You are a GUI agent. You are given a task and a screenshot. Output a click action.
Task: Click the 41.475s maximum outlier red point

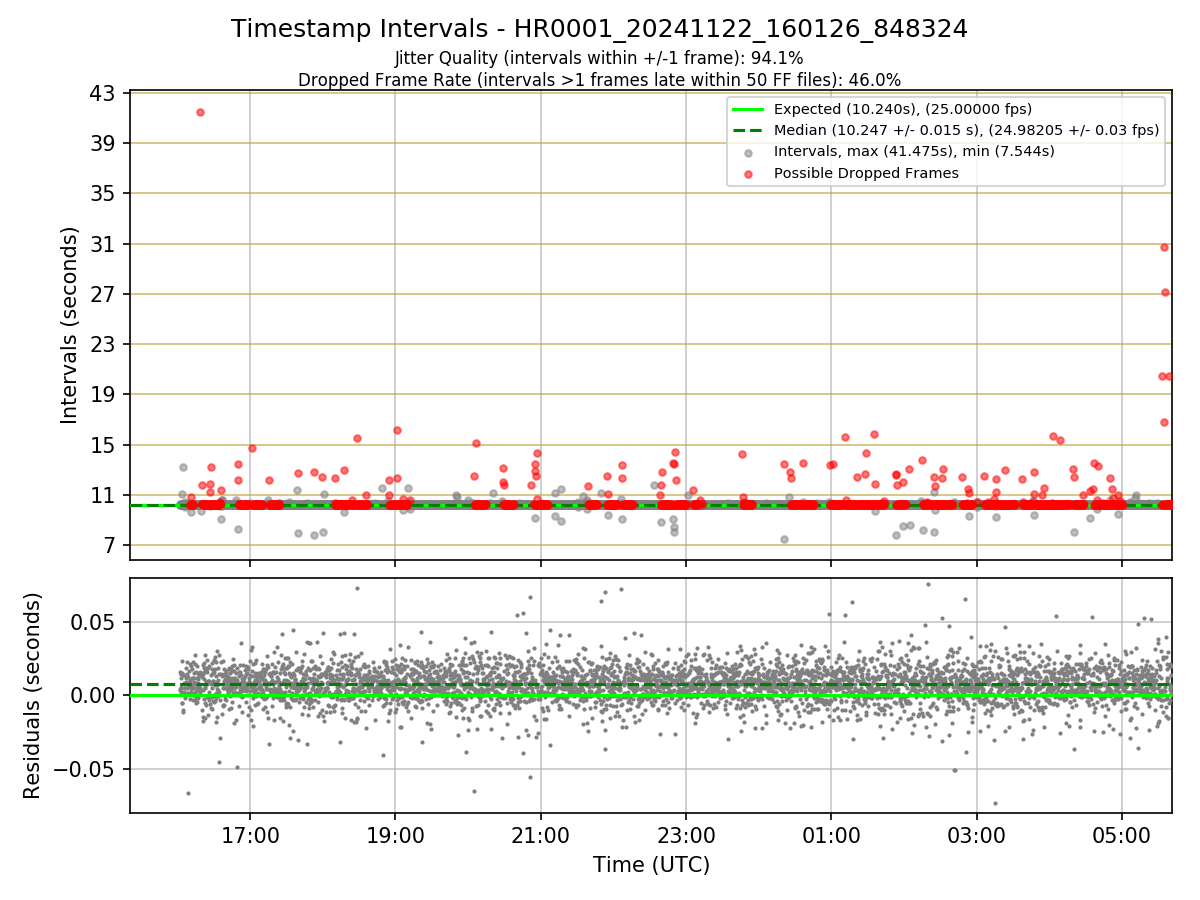(x=200, y=112)
